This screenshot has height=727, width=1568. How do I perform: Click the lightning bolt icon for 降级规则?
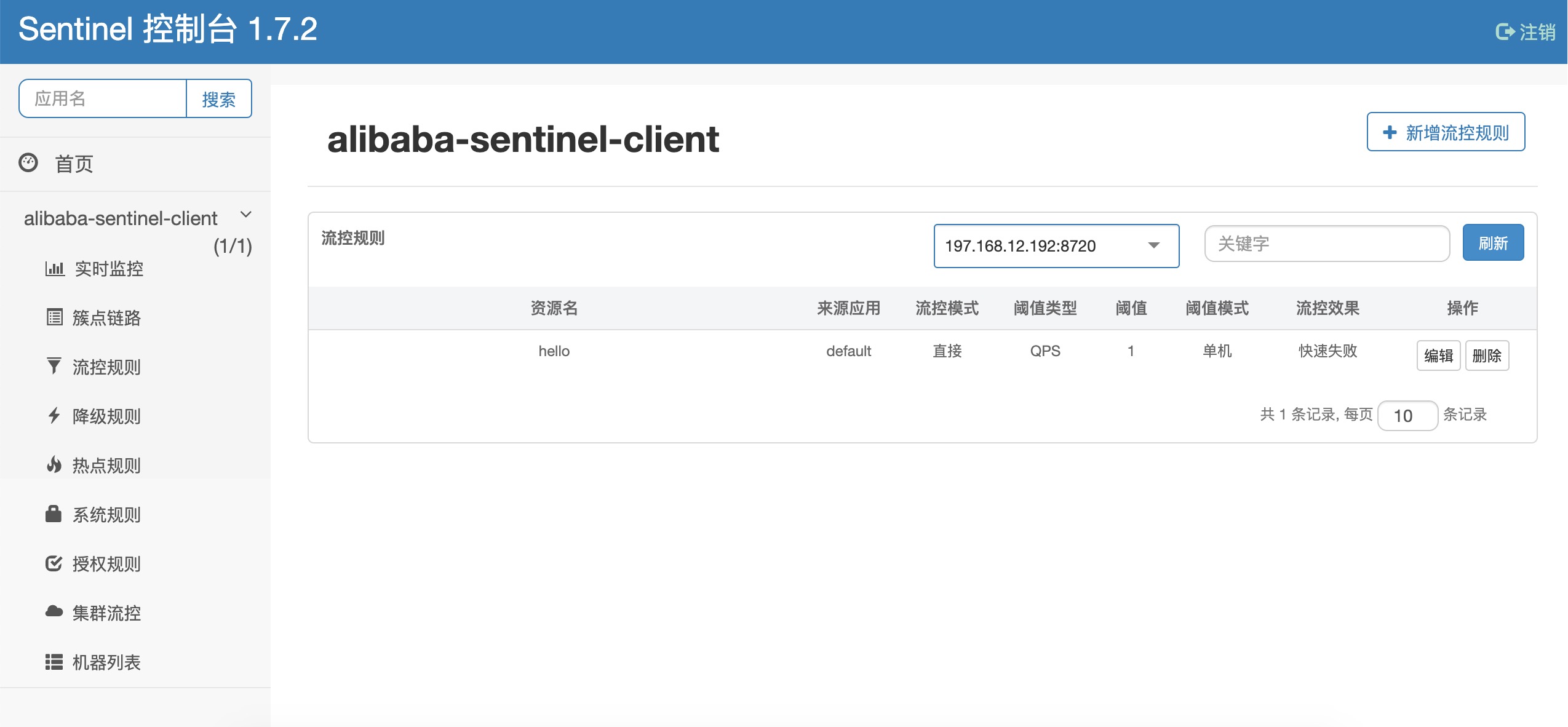[x=54, y=415]
